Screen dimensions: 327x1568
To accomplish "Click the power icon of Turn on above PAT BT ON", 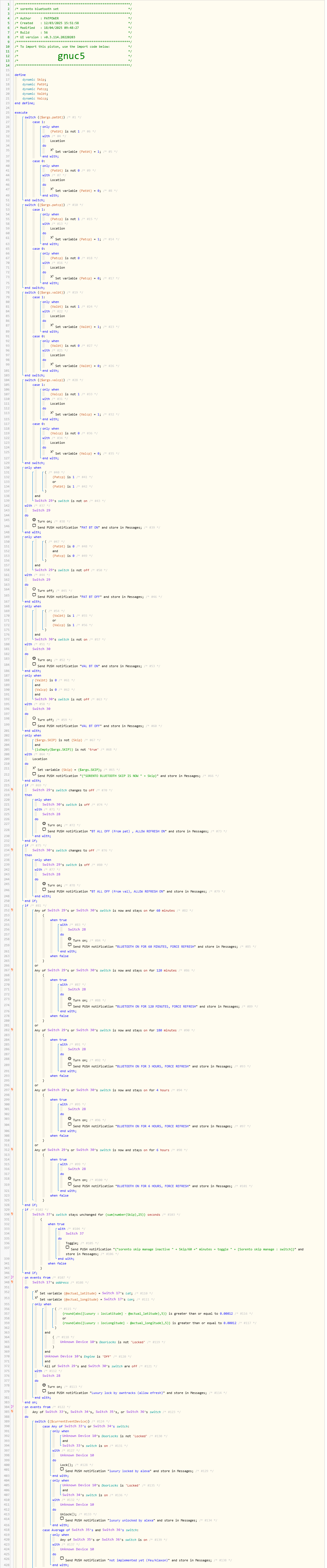I will coord(34,520).
